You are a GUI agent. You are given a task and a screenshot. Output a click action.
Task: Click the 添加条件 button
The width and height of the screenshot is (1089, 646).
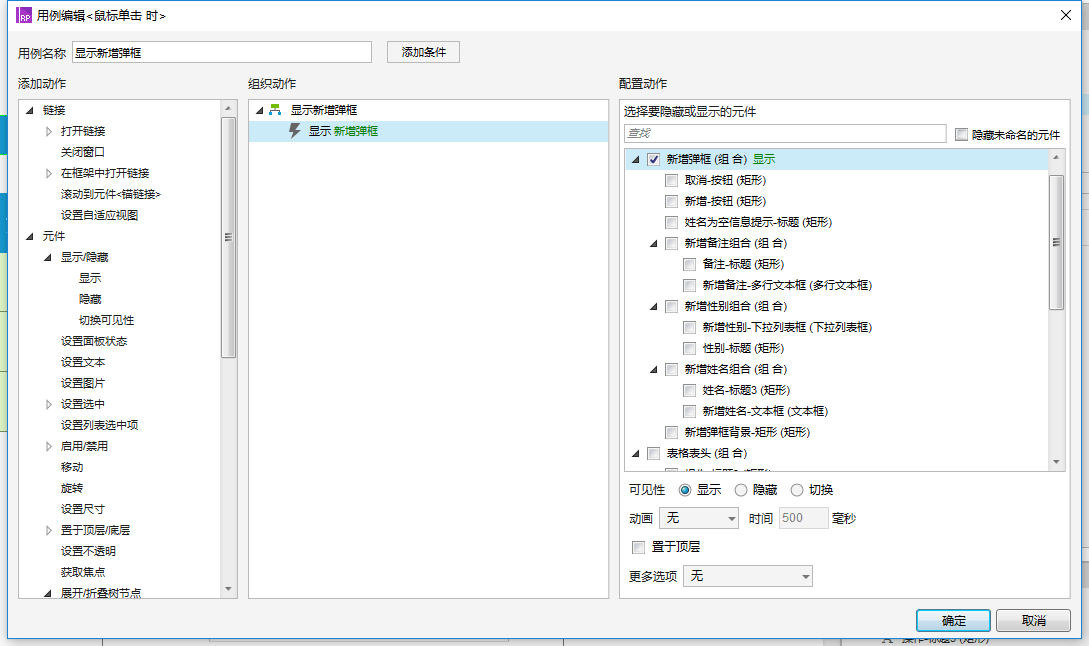[x=424, y=52]
